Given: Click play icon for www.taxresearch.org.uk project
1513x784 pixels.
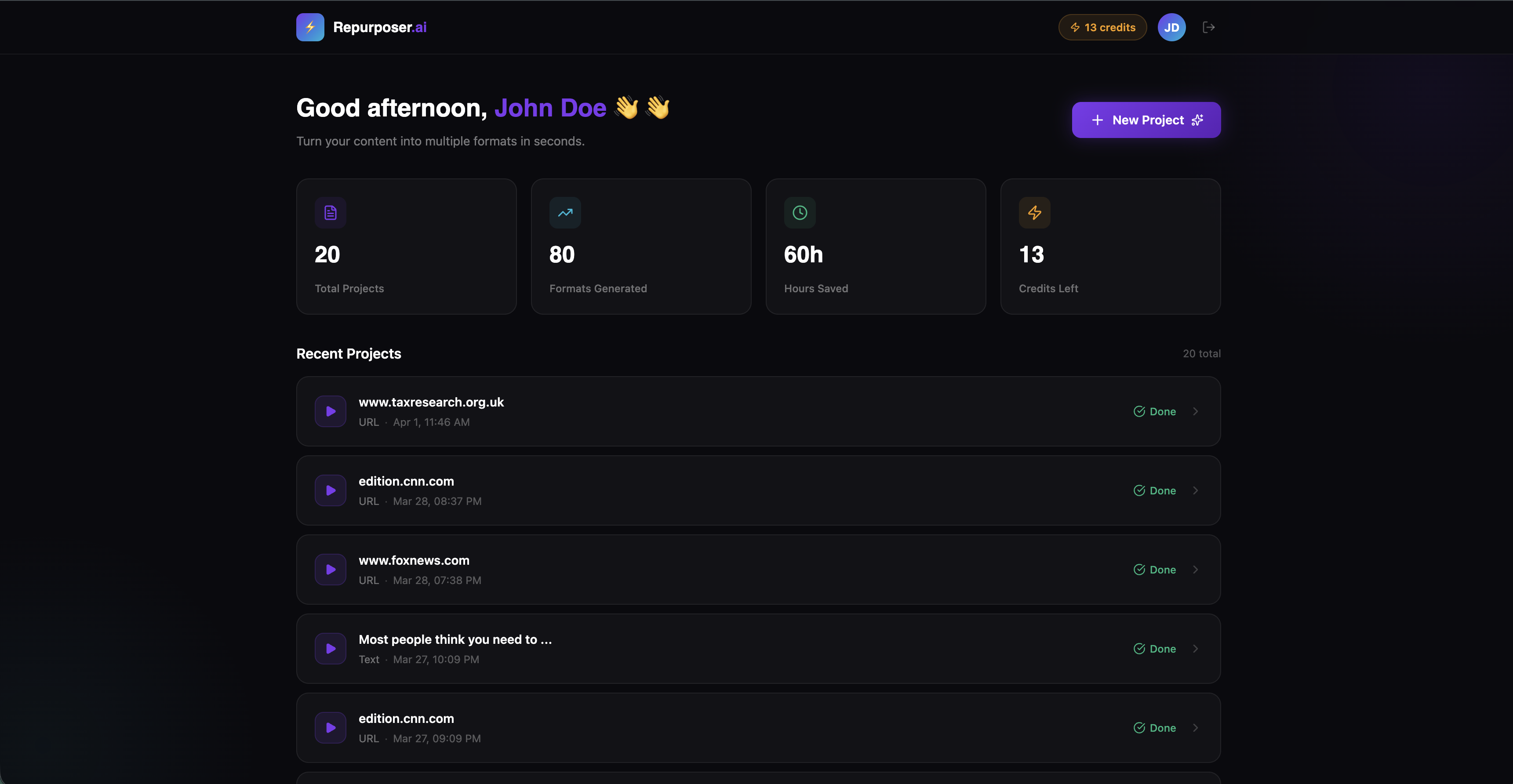Looking at the screenshot, I should [330, 411].
